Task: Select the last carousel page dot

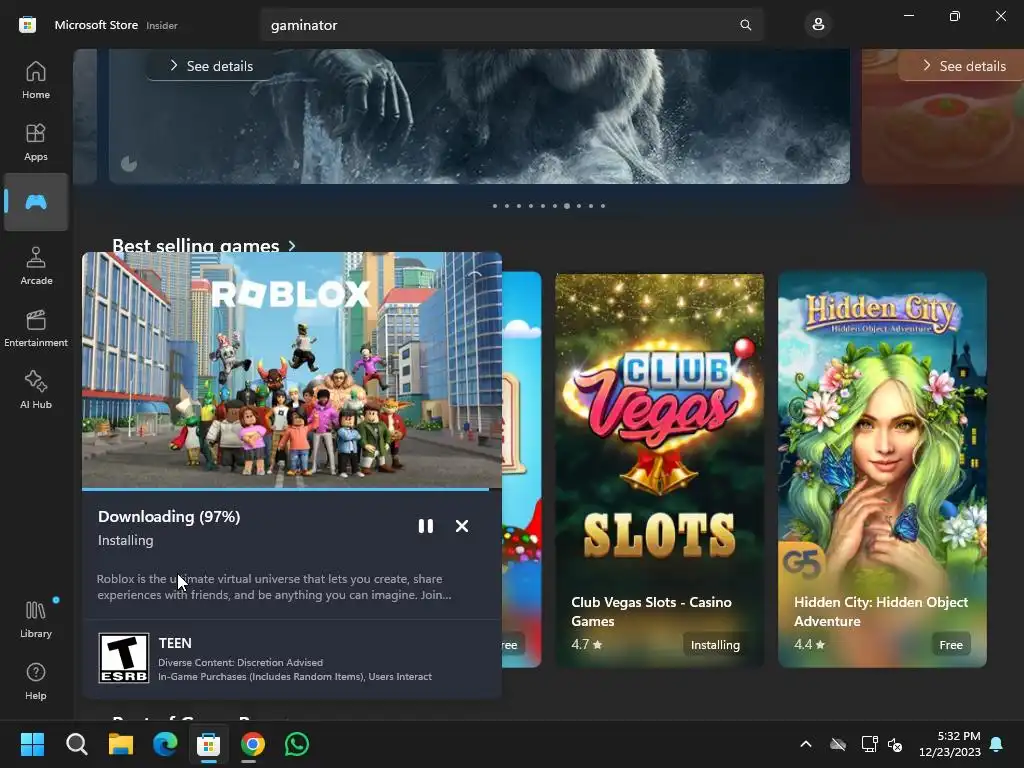Action: [x=603, y=206]
